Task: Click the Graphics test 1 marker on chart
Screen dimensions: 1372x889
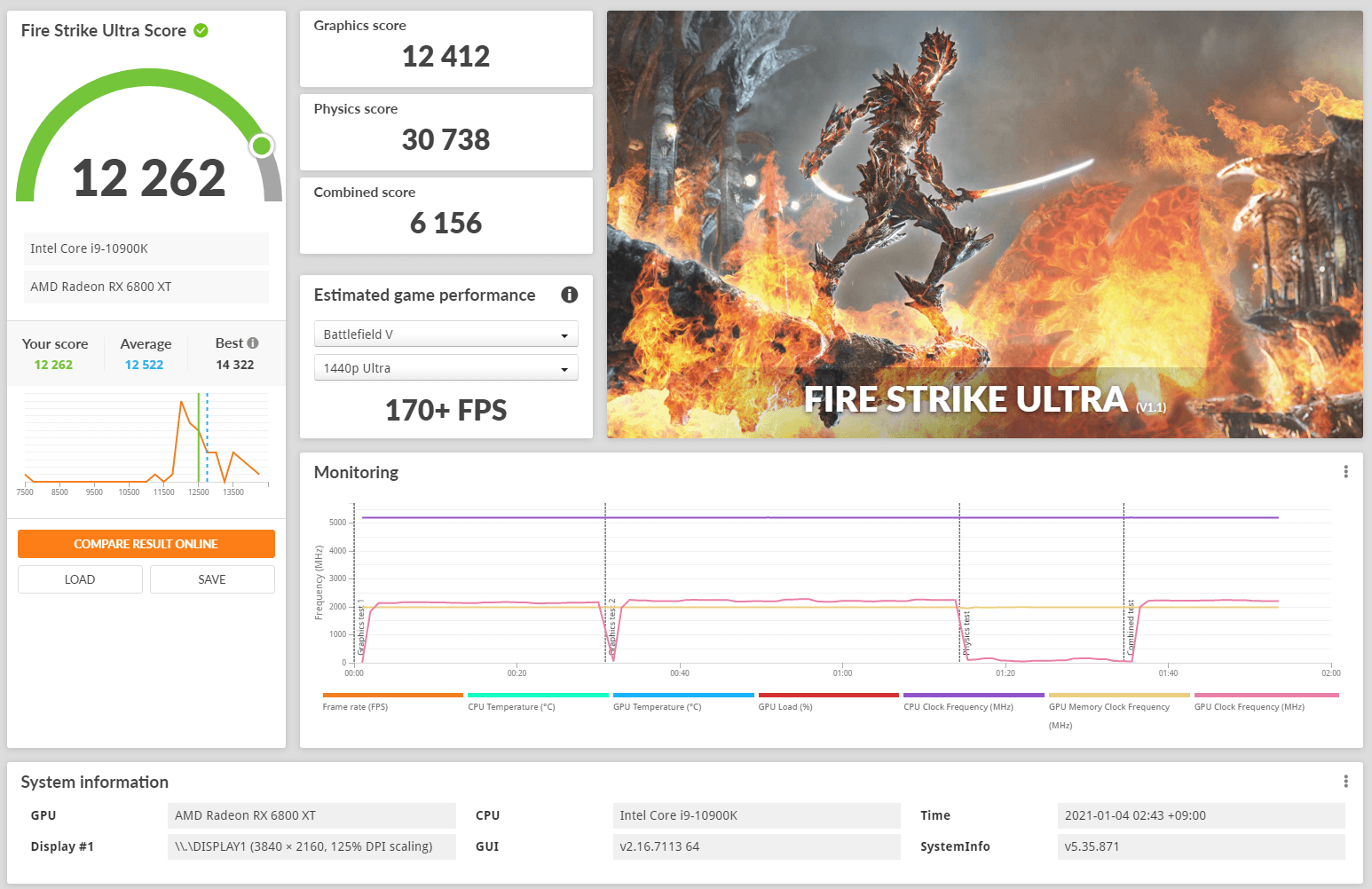Action: tap(361, 626)
